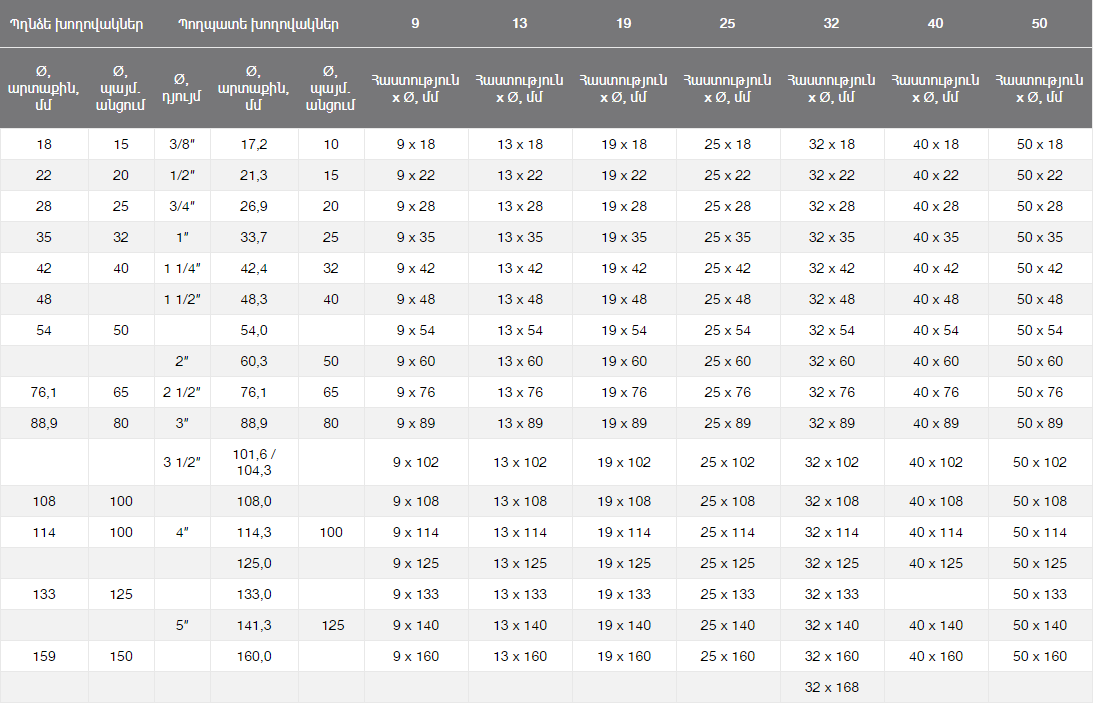Click the "25 x 60" cell
Screen dimensions: 1094x705
pyautogui.click(x=728, y=361)
